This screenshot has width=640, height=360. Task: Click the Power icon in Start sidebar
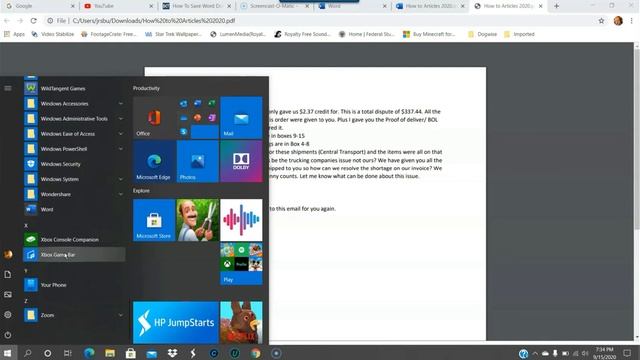click(x=8, y=335)
